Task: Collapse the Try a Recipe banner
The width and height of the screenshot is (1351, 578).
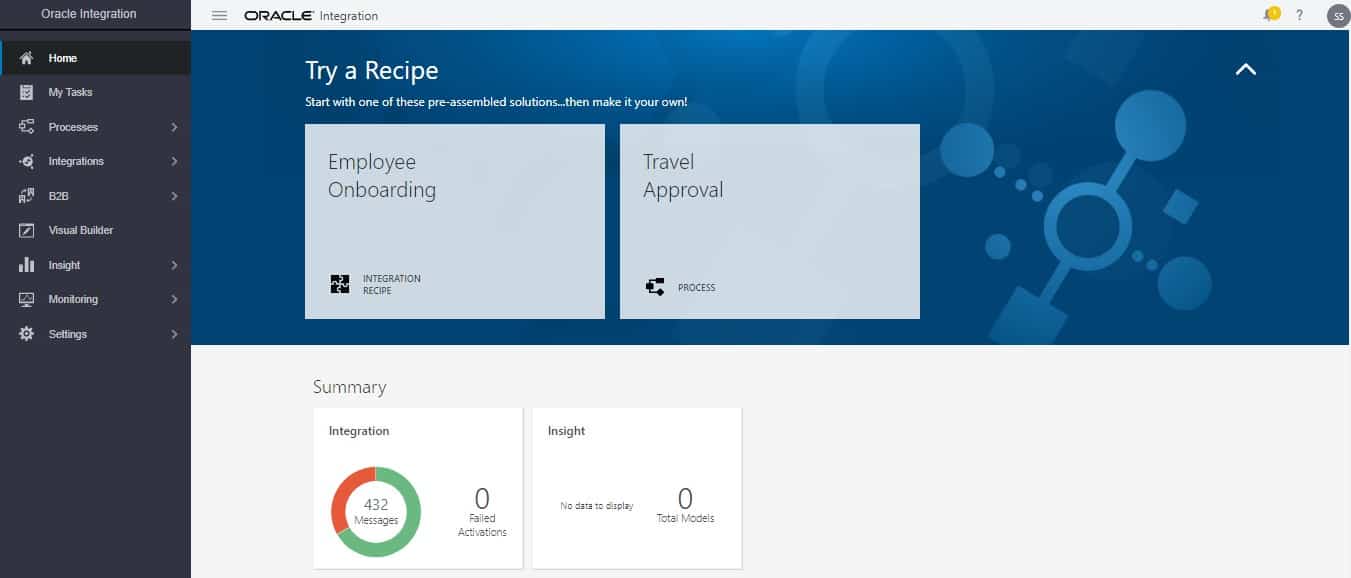Action: (1245, 69)
